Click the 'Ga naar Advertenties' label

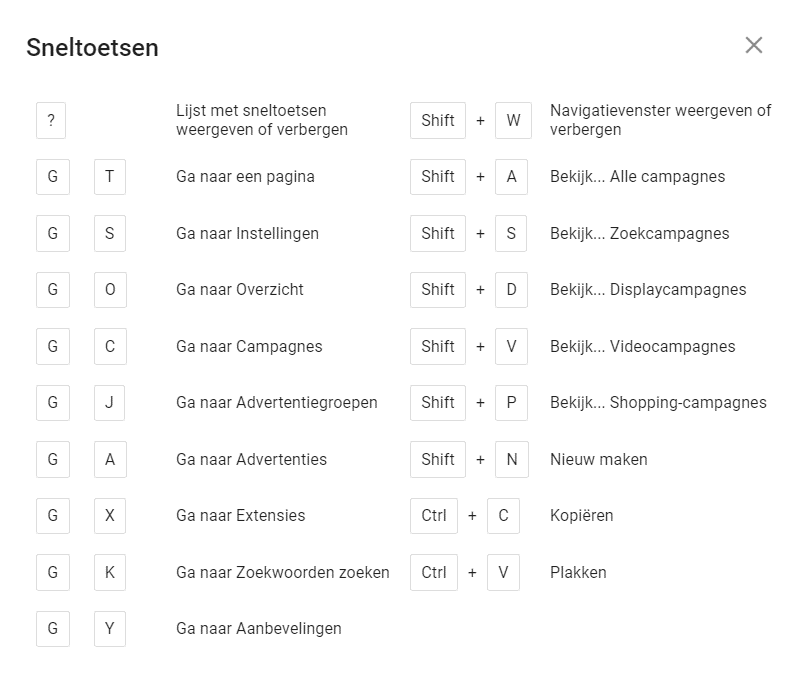tap(251, 460)
